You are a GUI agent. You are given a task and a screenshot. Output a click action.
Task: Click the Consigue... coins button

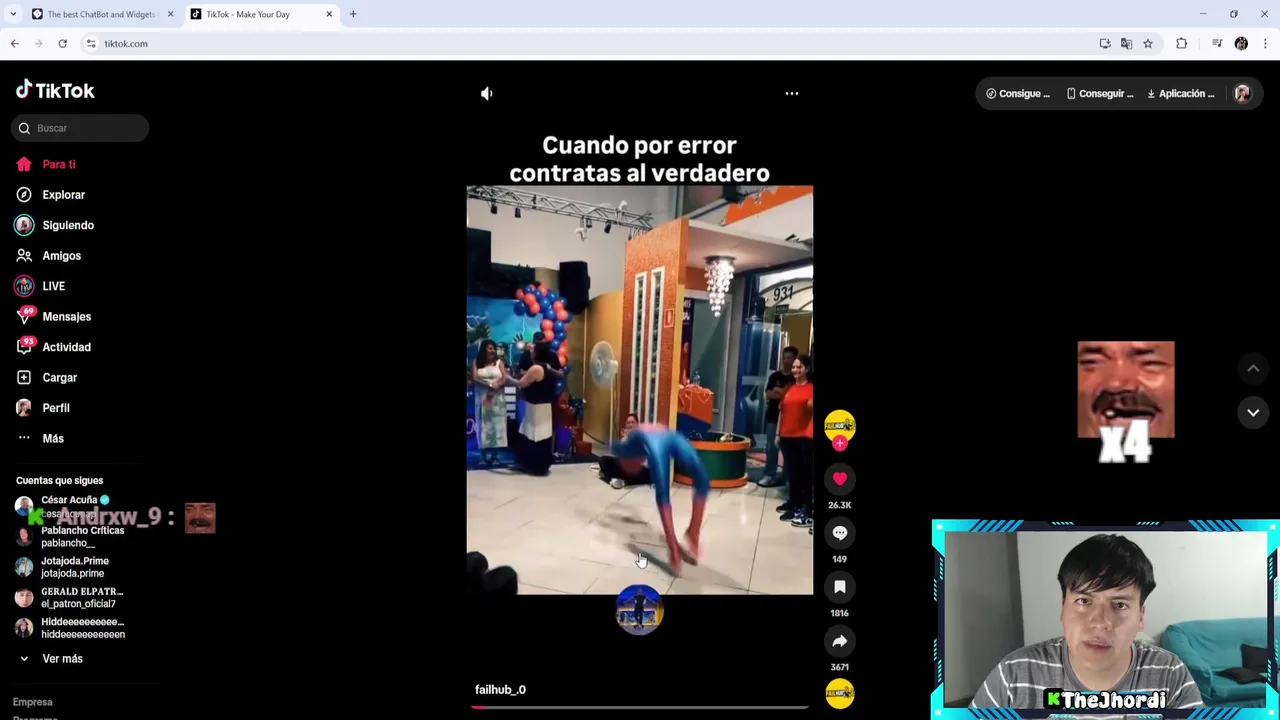point(1018,94)
